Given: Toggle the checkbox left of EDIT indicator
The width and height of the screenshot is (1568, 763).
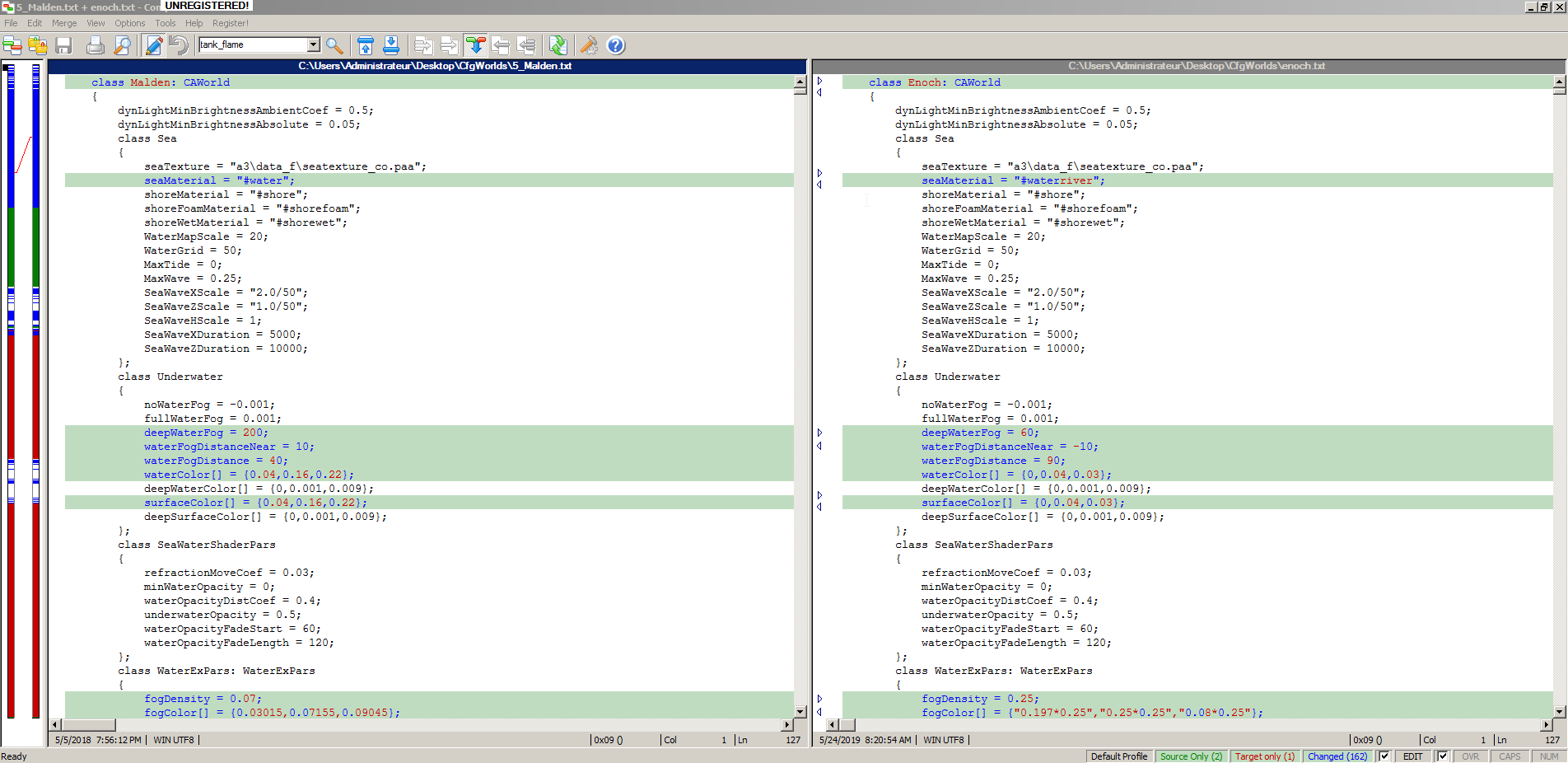Looking at the screenshot, I should pos(1384,756).
